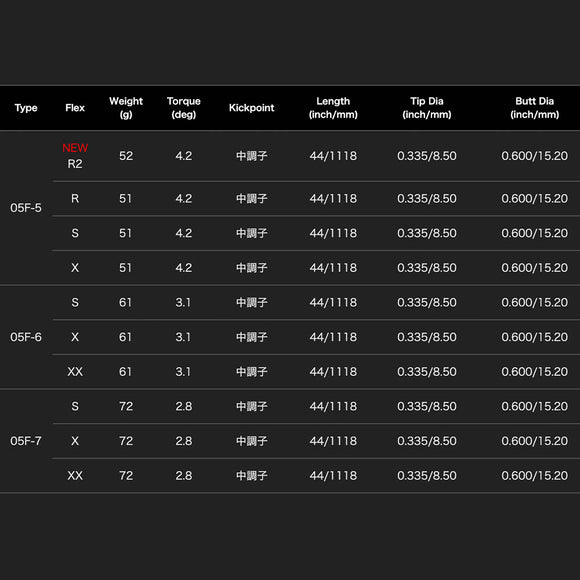This screenshot has width=580, height=580.
Task: Click the R2 flex cell
Action: (75, 164)
